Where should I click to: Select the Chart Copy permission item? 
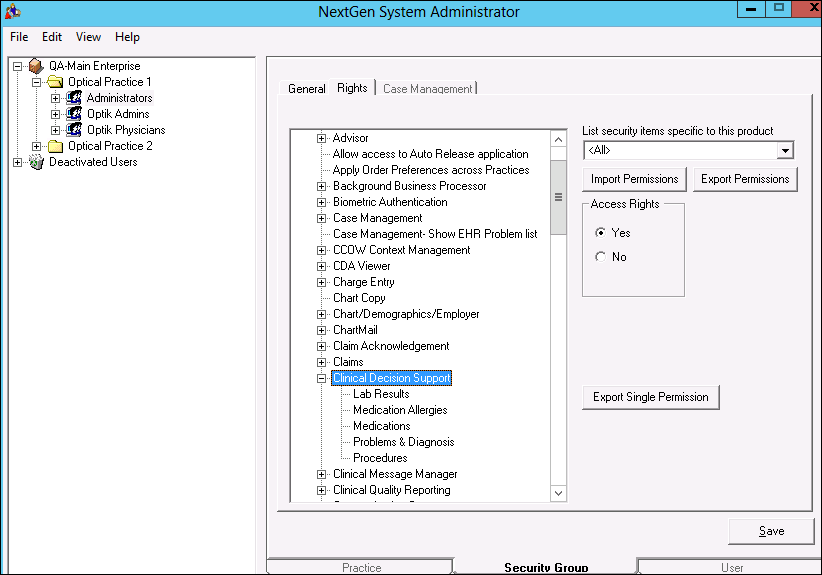click(x=359, y=298)
